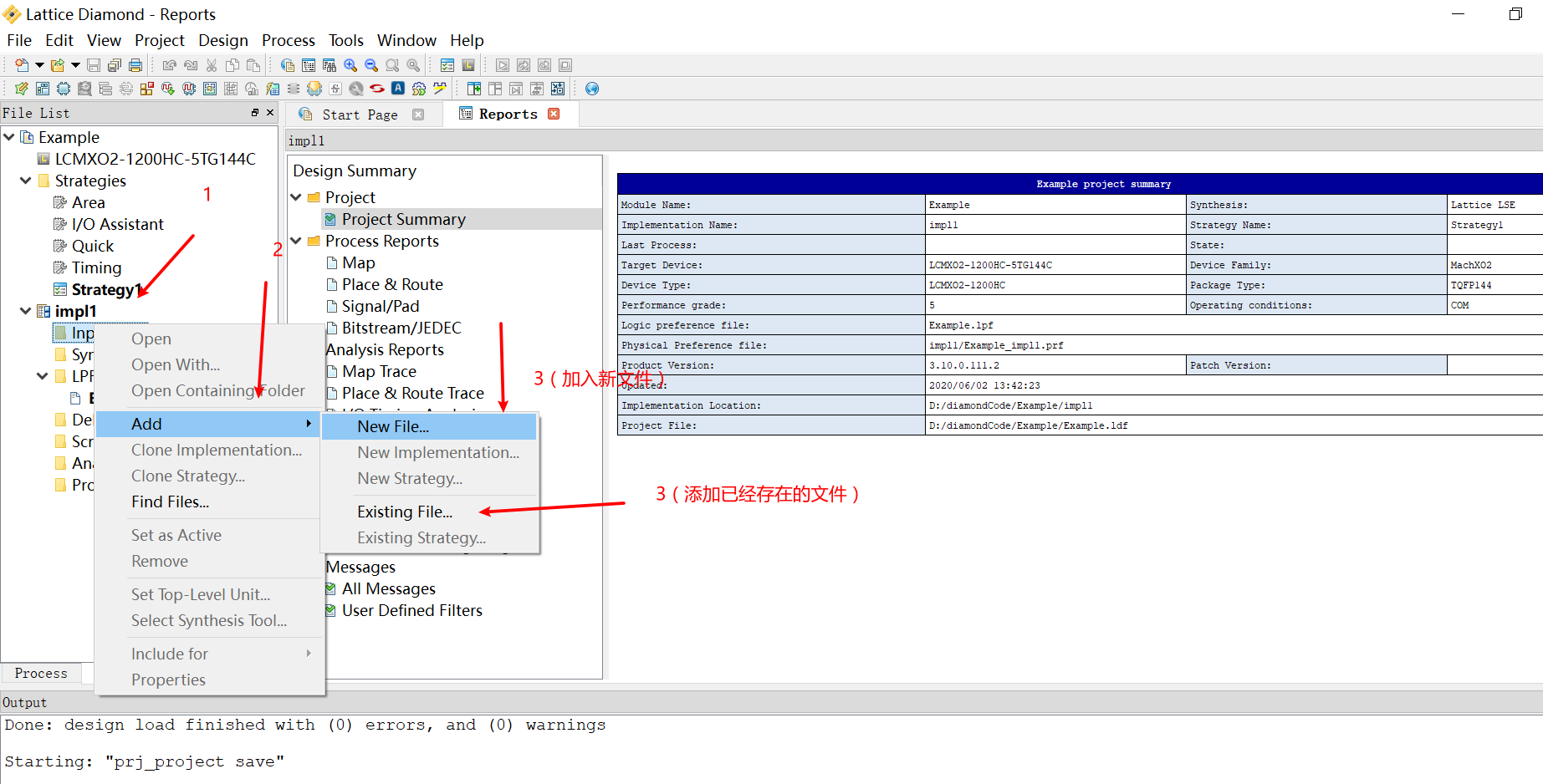Open Simulation Wizard gears icon
The image size is (1543, 784).
coord(419,89)
